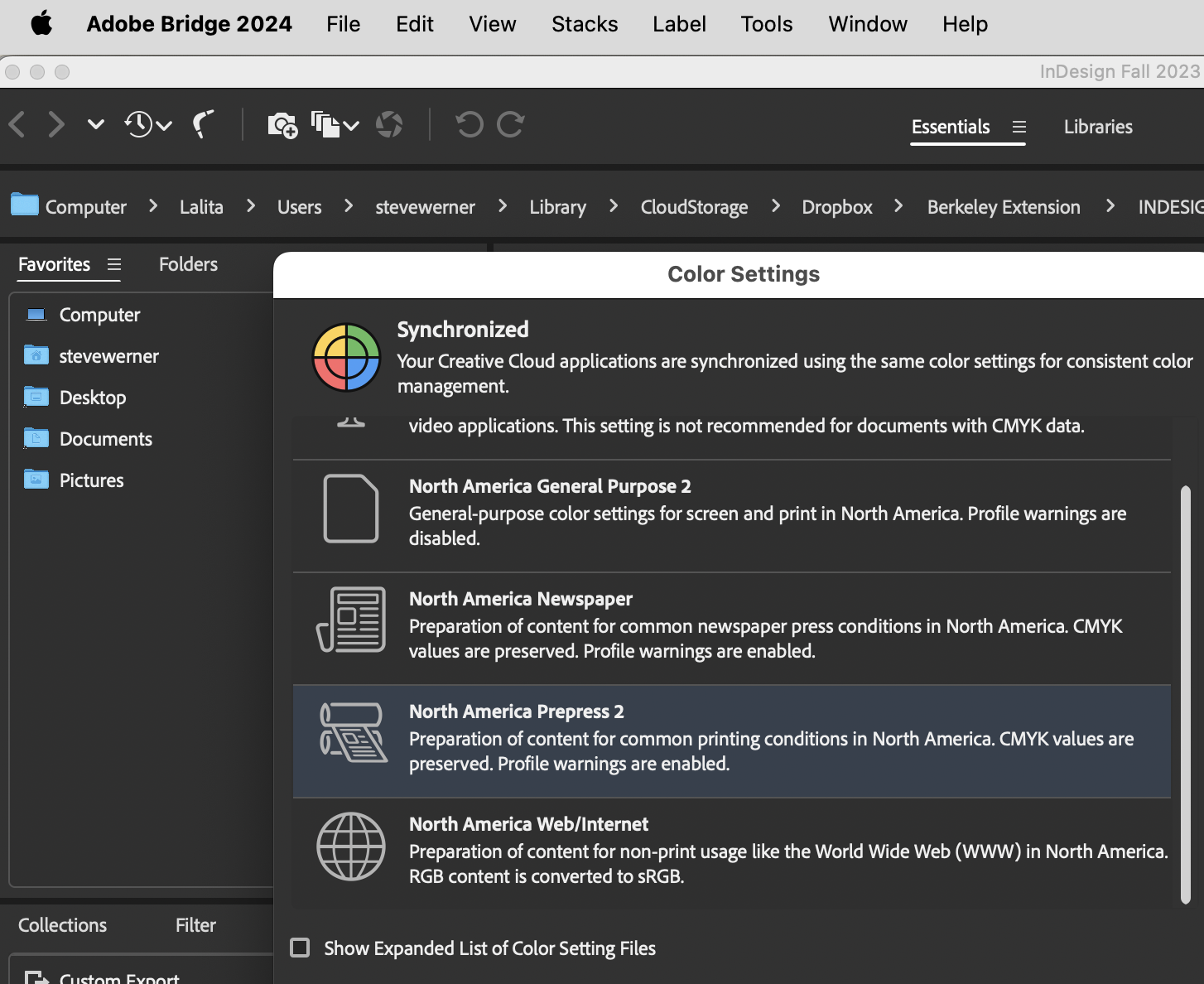The width and height of the screenshot is (1204, 984).
Task: Click the North America Newspaper icon
Action: [x=351, y=620]
